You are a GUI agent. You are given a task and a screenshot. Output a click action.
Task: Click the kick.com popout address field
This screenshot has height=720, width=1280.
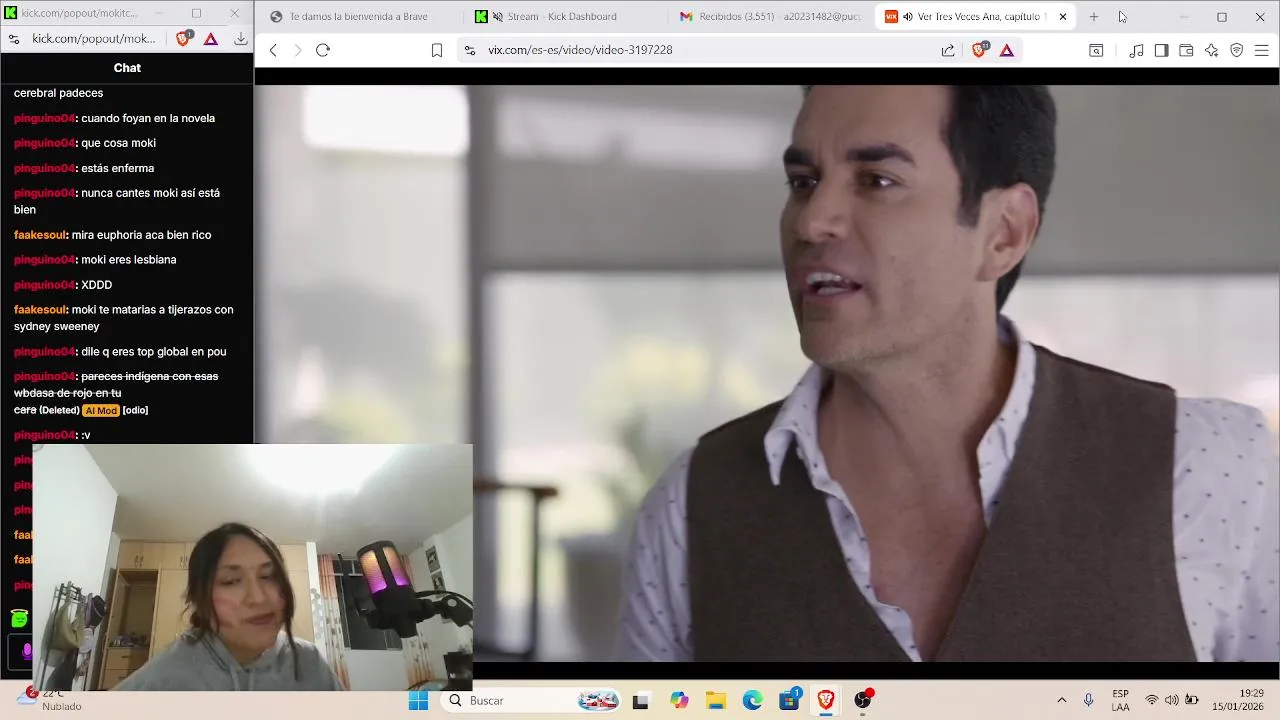94,39
